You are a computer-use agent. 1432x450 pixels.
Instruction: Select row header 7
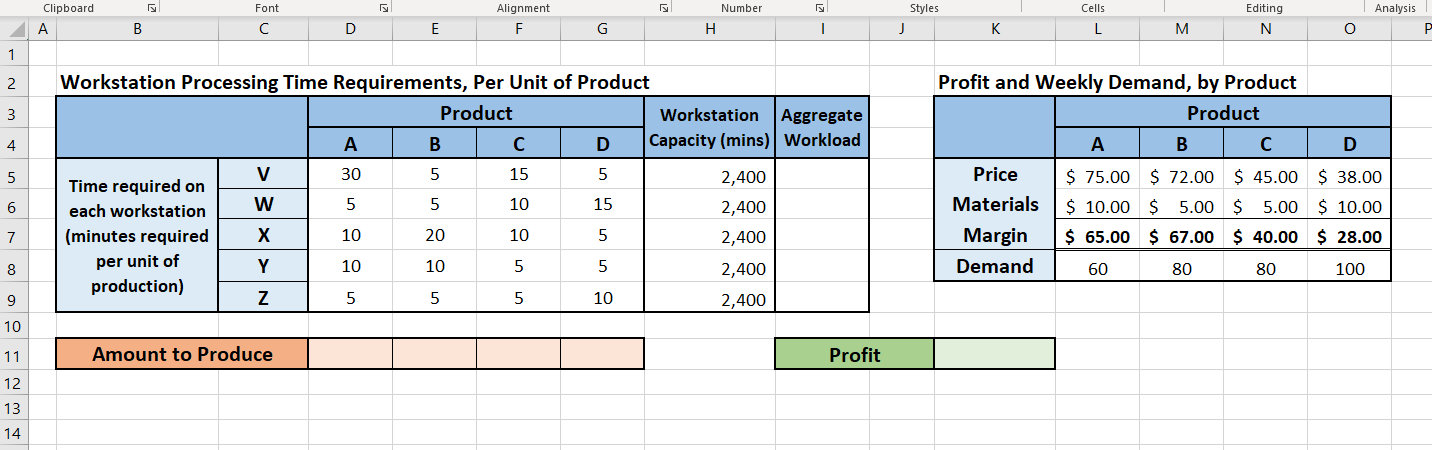(x=14, y=237)
